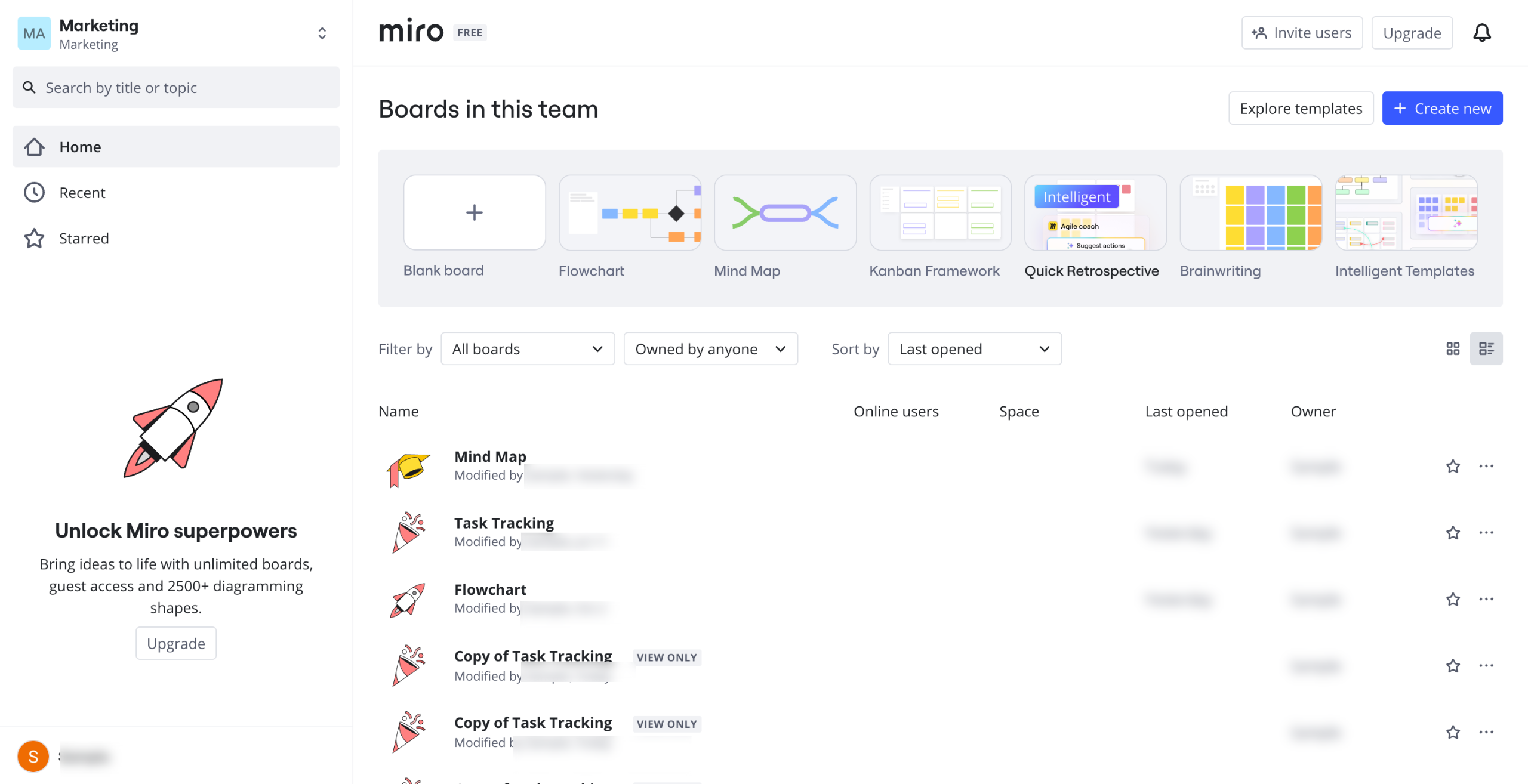Switch to list view layout
Image resolution: width=1528 pixels, height=784 pixels.
(1486, 349)
